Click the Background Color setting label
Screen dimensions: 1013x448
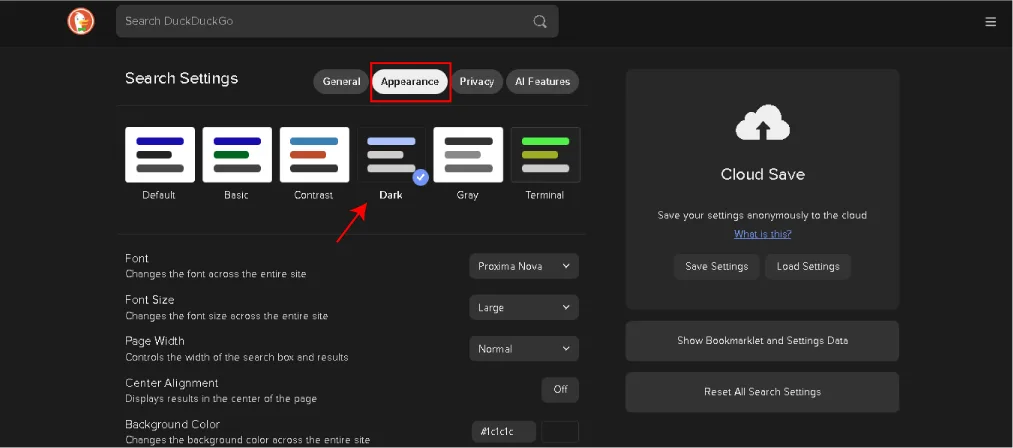click(x=172, y=424)
